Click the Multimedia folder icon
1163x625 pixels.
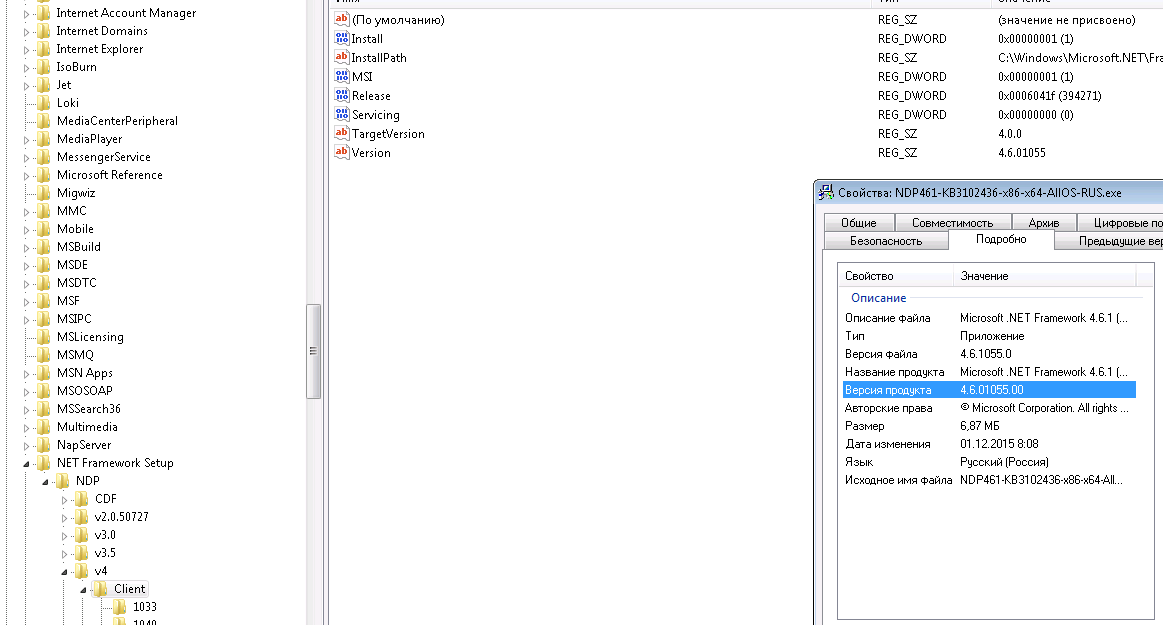(x=45, y=427)
